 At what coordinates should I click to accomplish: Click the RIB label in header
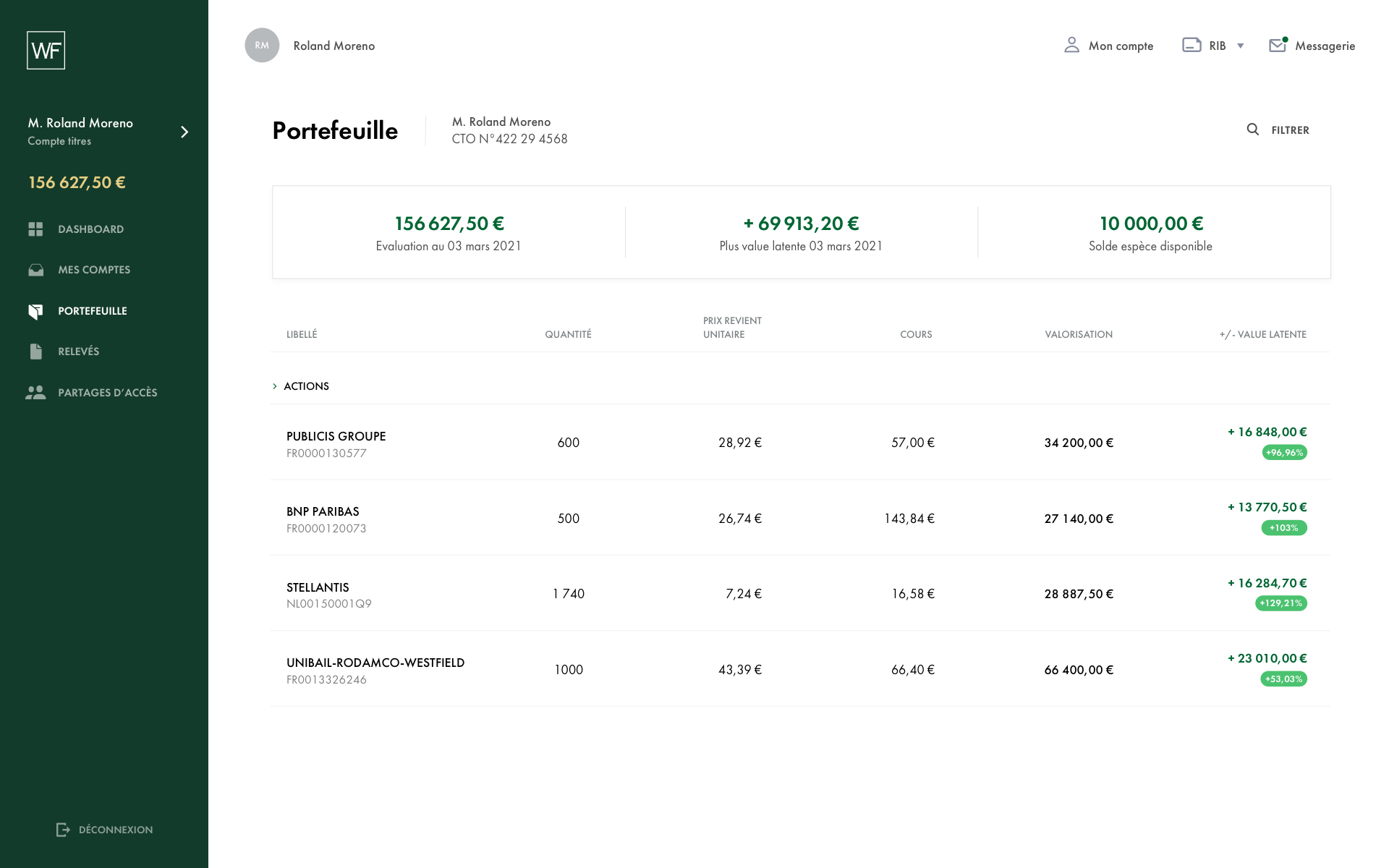[1218, 46]
